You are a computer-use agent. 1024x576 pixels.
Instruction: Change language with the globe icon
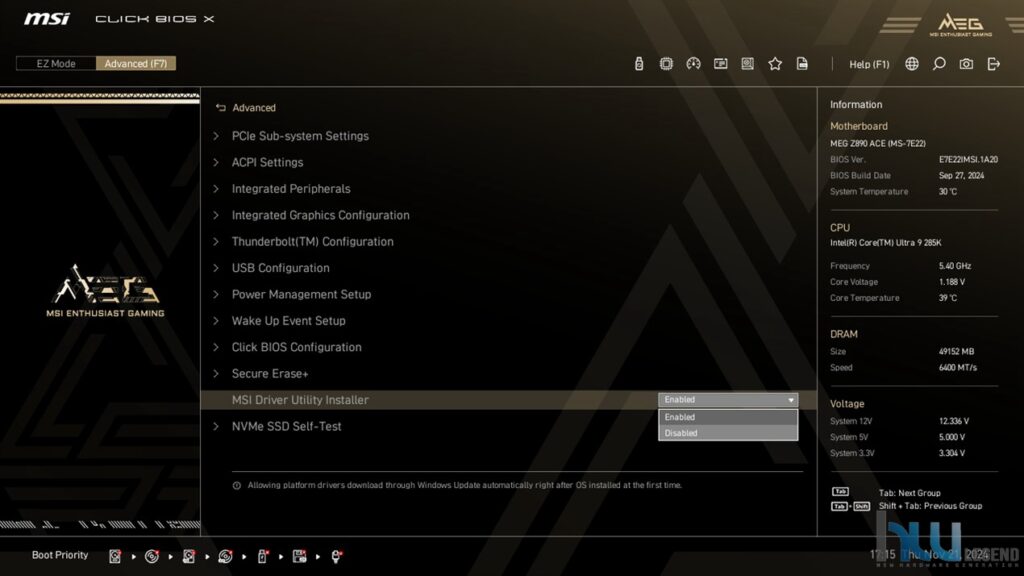(912, 63)
